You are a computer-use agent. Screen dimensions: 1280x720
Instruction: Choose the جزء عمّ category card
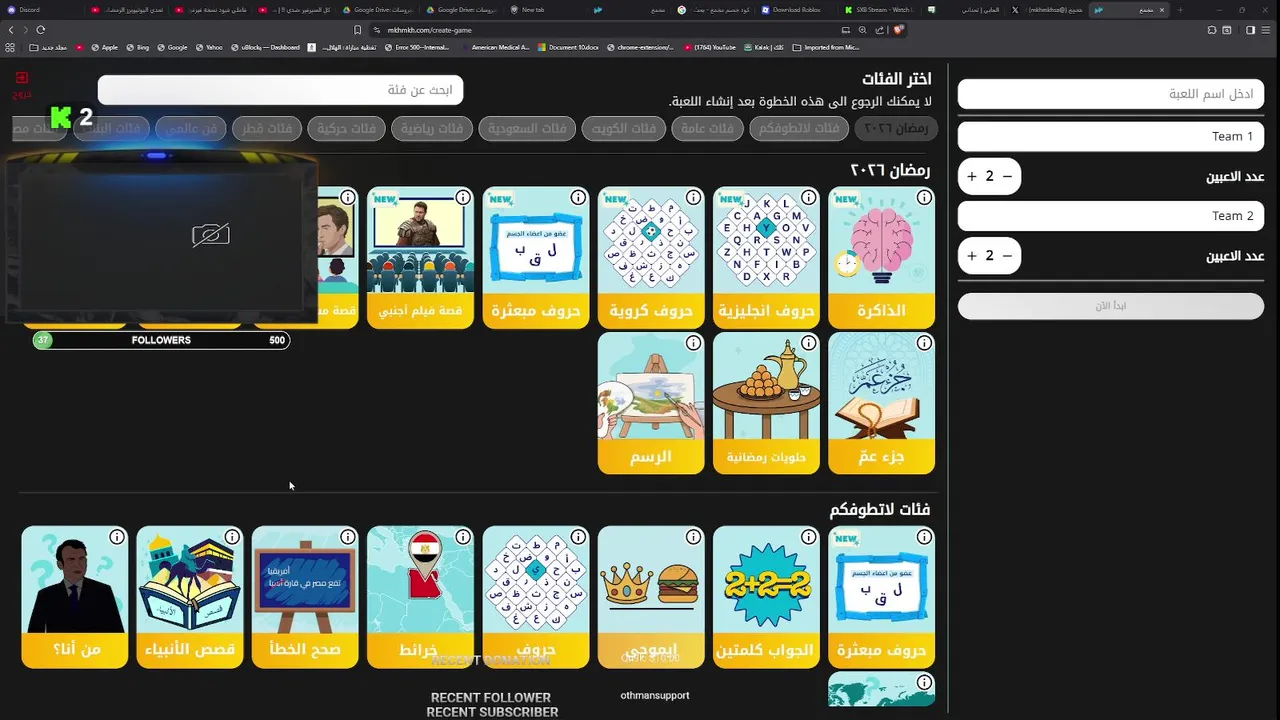click(x=881, y=403)
